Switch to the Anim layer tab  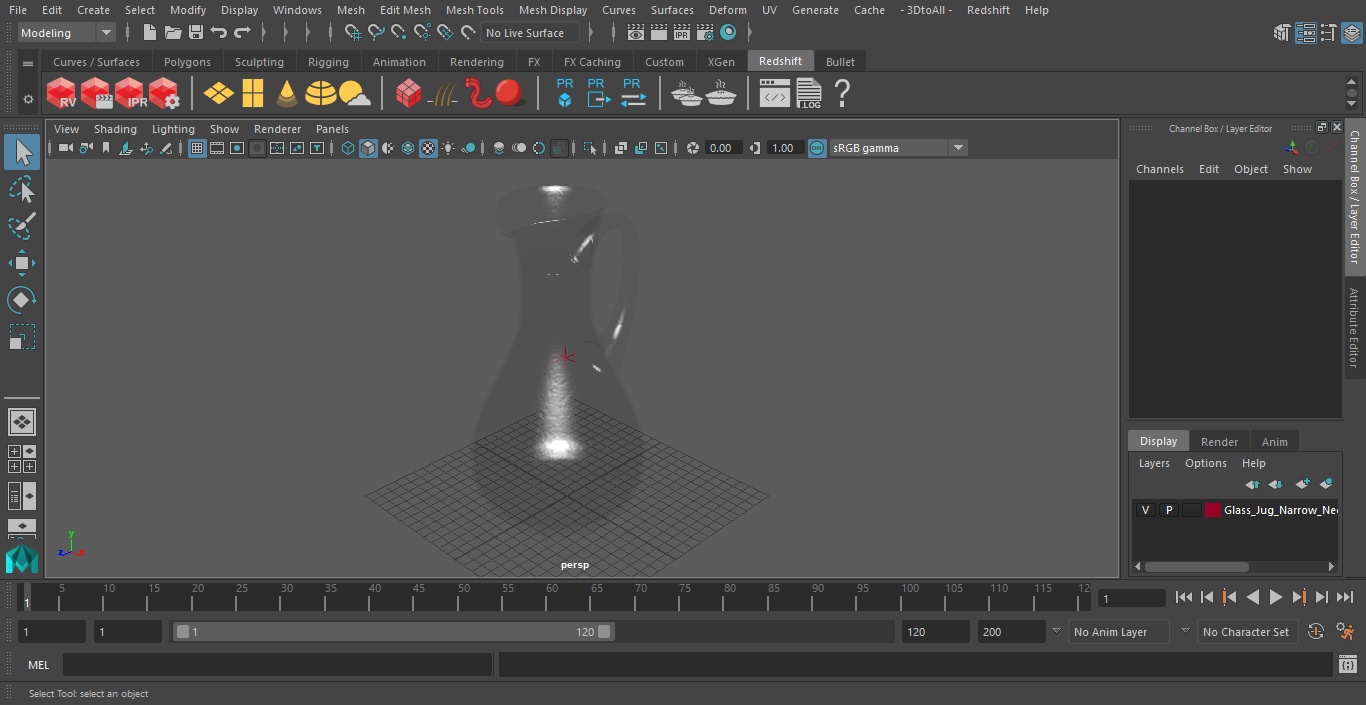coord(1274,442)
